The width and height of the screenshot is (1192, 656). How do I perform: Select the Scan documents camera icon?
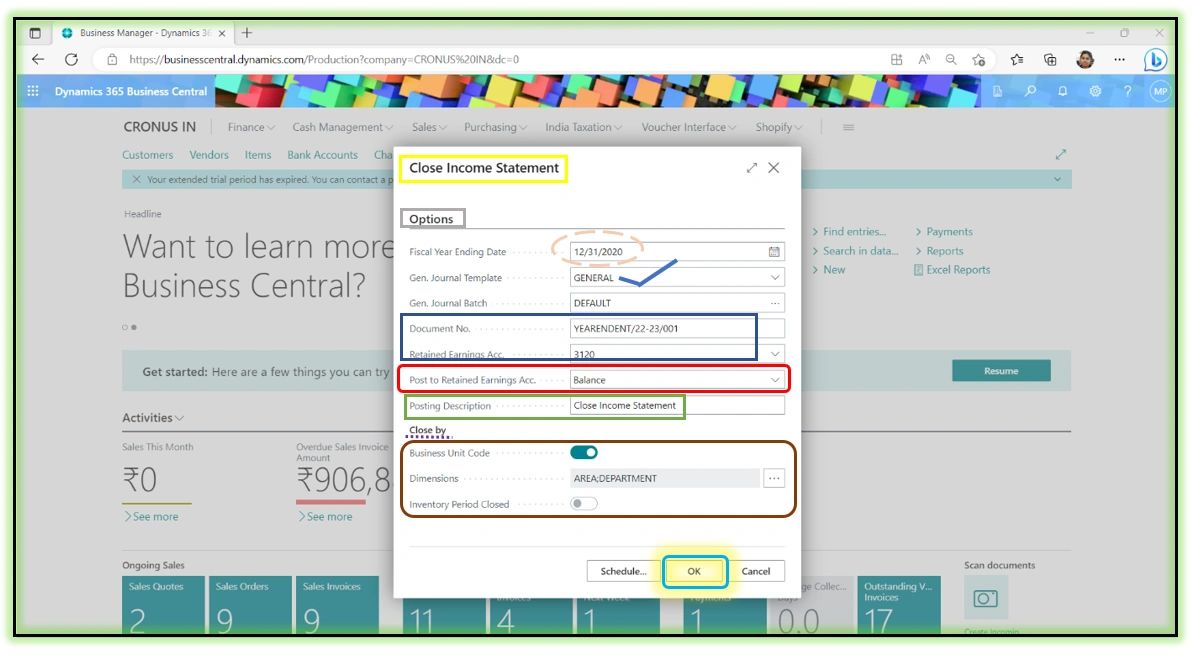pyautogui.click(x=986, y=596)
